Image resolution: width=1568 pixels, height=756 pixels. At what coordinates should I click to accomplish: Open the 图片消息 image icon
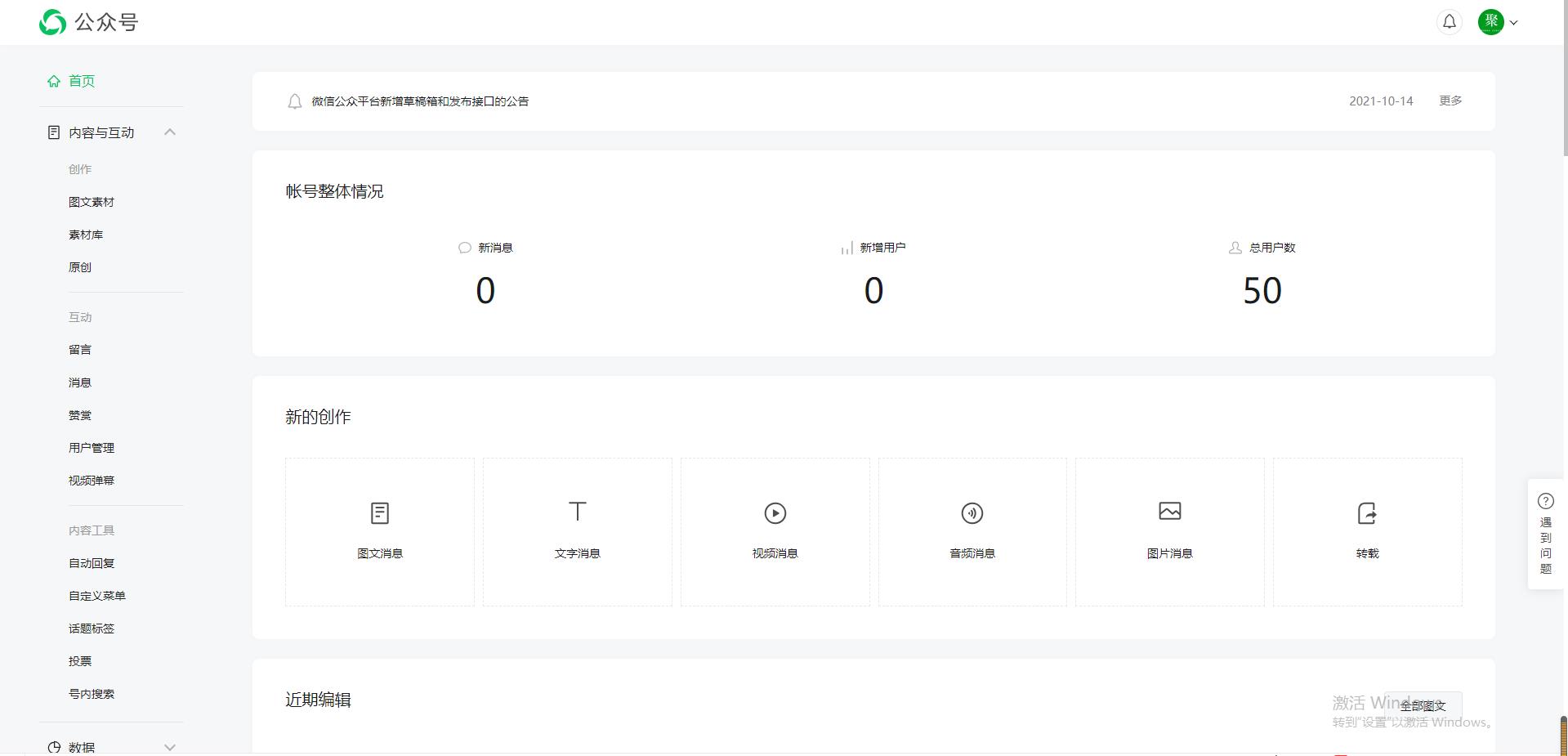1169,512
